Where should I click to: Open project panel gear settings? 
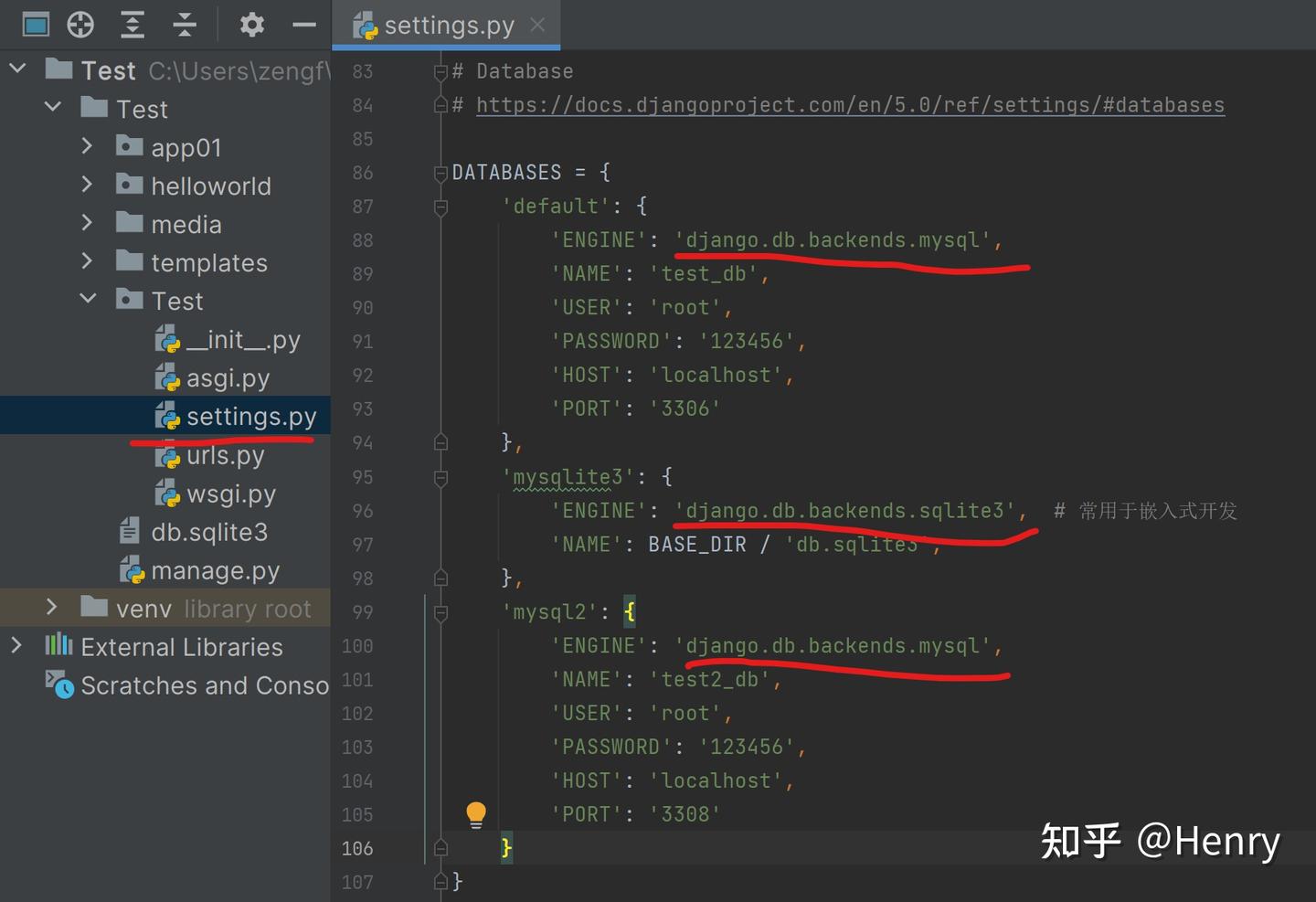pyautogui.click(x=252, y=25)
